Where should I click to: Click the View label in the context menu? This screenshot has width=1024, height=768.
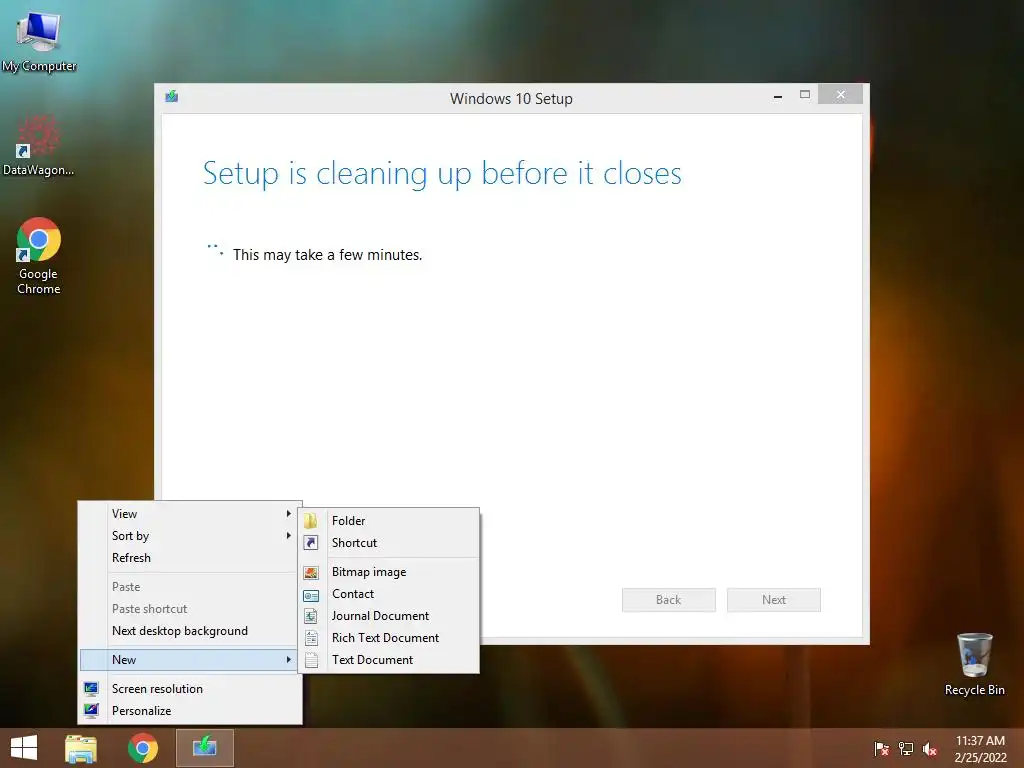tap(124, 514)
